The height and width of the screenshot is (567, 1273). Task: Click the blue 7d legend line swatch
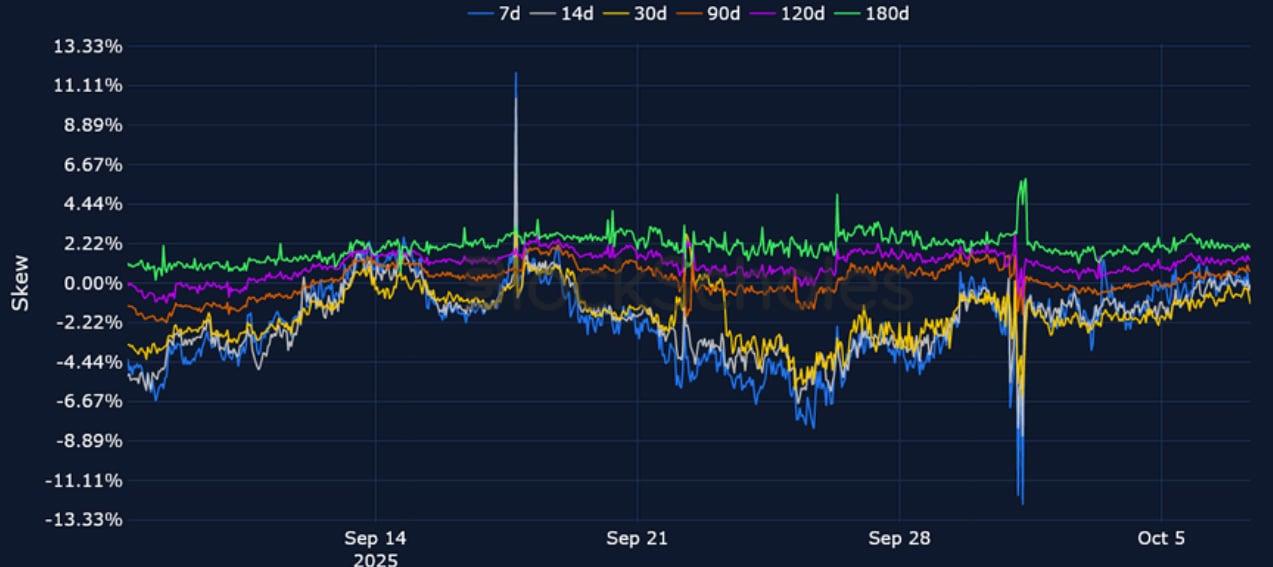[x=480, y=14]
